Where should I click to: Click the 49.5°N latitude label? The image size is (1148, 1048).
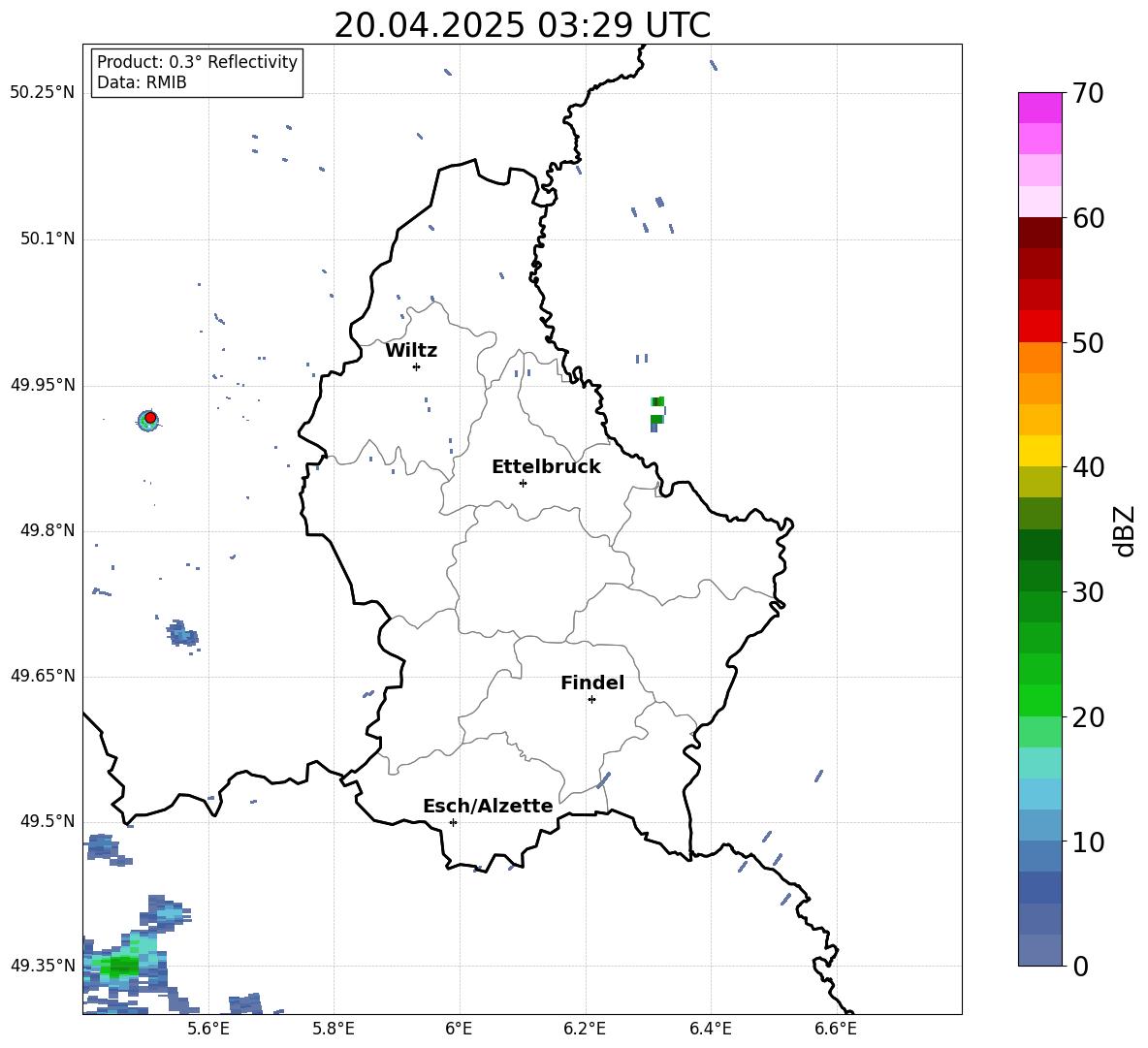pos(47,821)
